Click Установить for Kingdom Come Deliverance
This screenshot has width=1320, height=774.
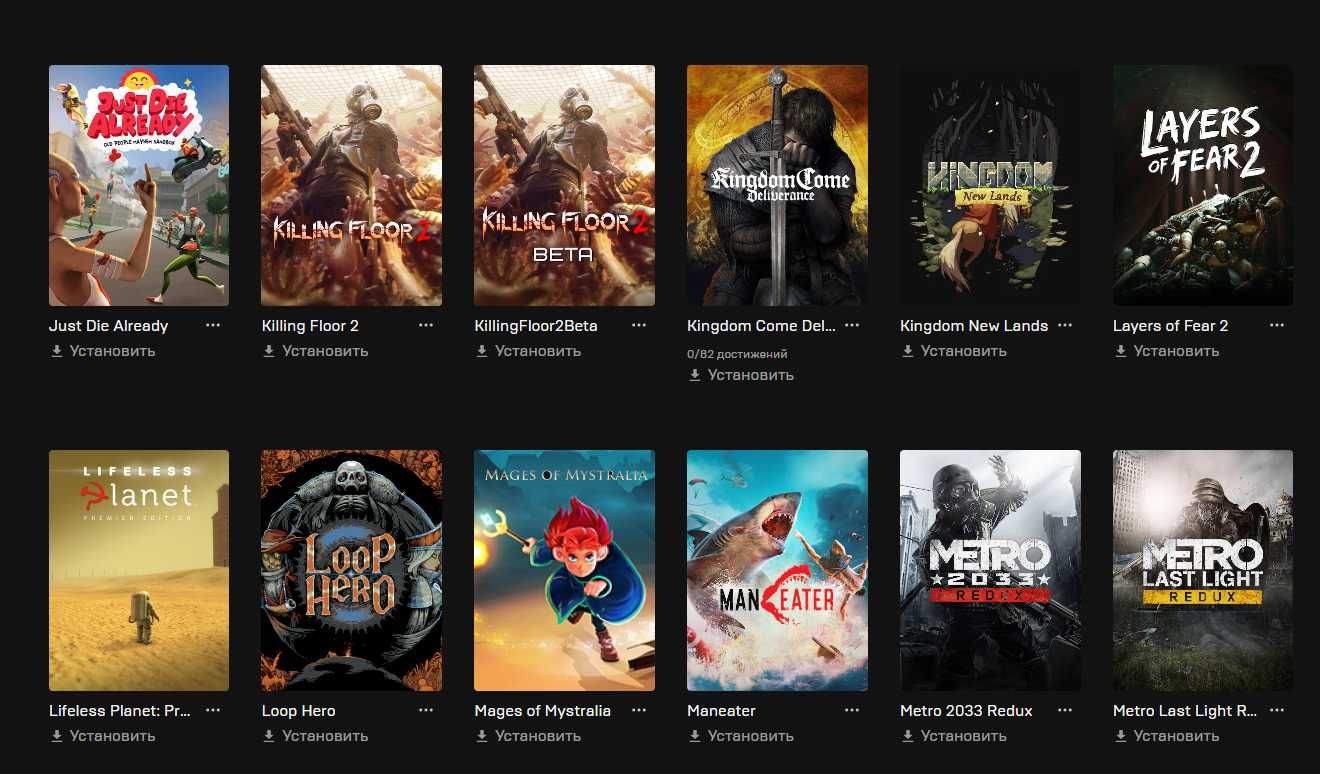coord(741,375)
